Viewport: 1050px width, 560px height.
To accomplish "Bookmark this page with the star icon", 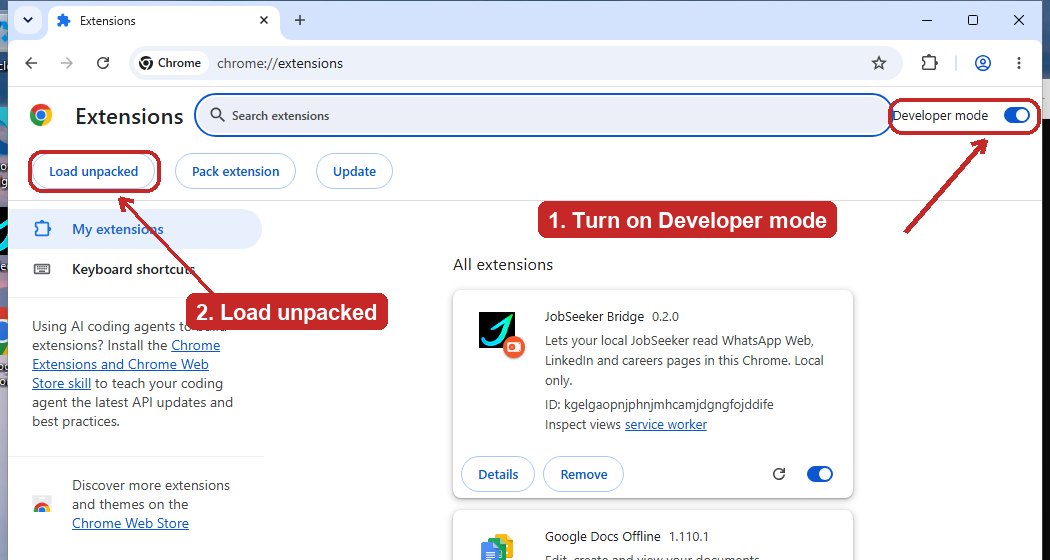I will pyautogui.click(x=879, y=63).
